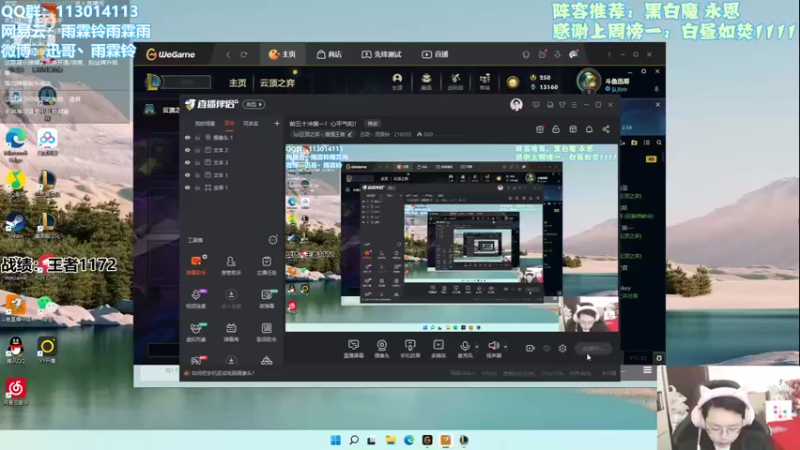Click the lock icon in stream toolbar
The height and width of the screenshot is (450, 800).
click(556, 129)
